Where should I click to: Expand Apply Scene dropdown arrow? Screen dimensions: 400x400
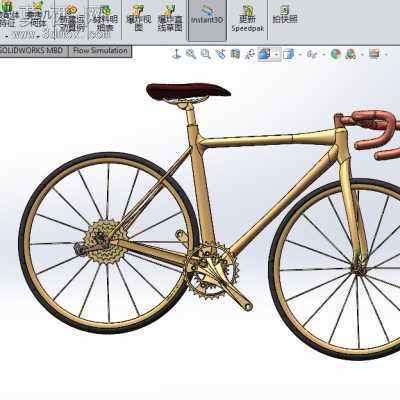(362, 54)
